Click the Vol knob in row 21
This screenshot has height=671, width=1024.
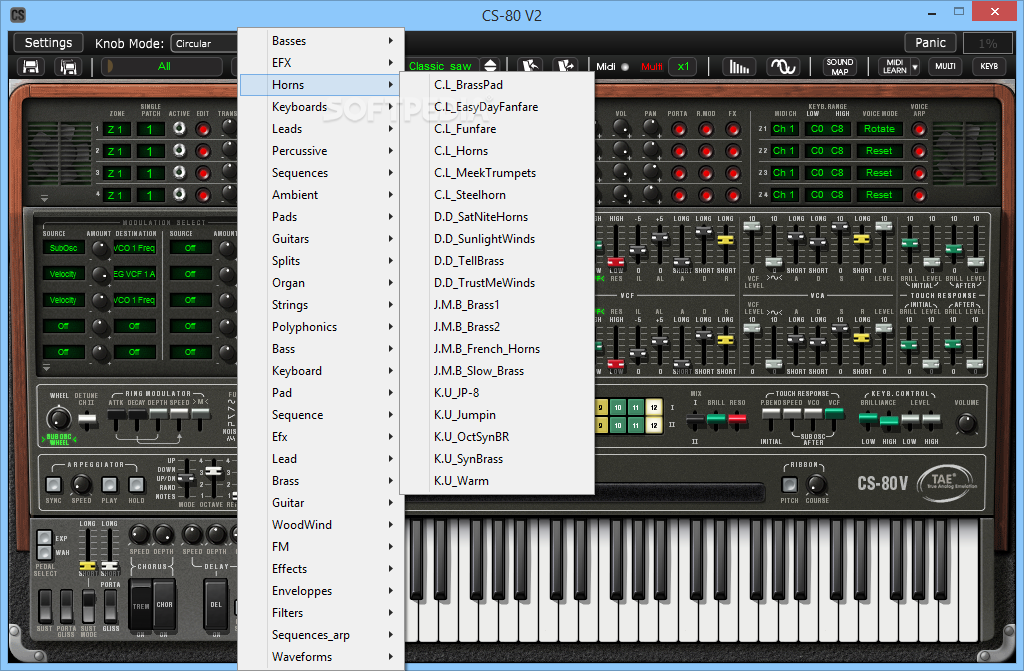click(622, 129)
